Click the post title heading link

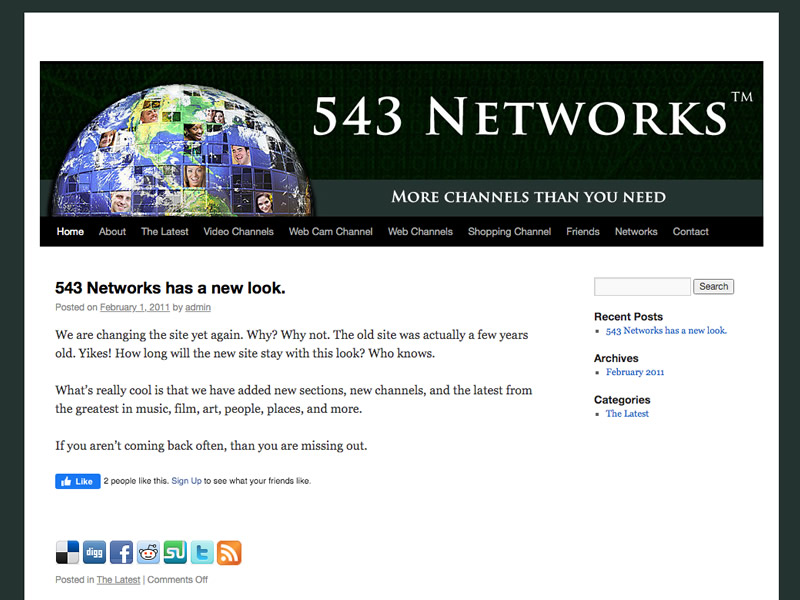(x=170, y=288)
